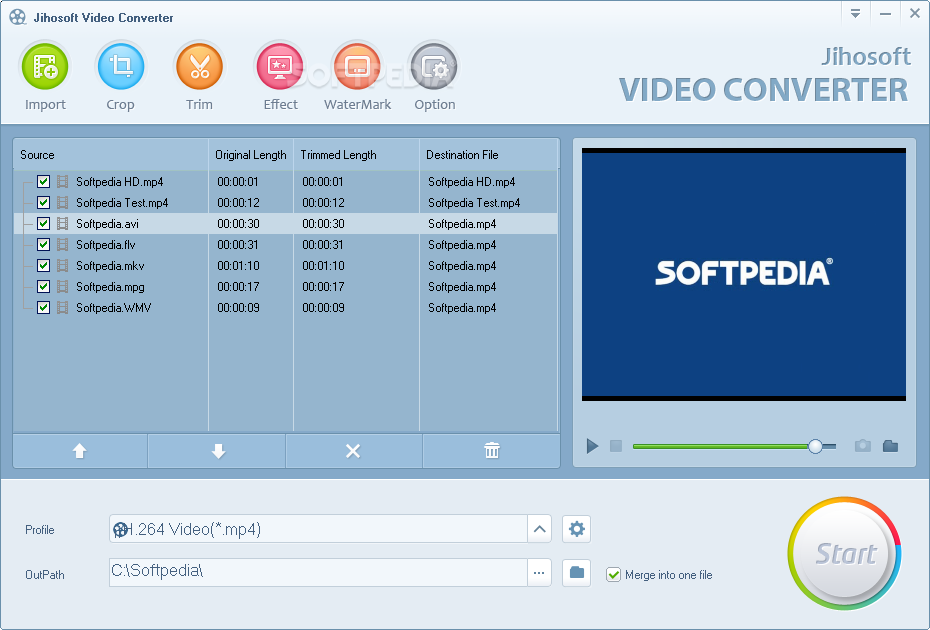Click film icon of Softpedia HD.mp4 row
Viewport: 930px width, 630px height.
pos(62,182)
